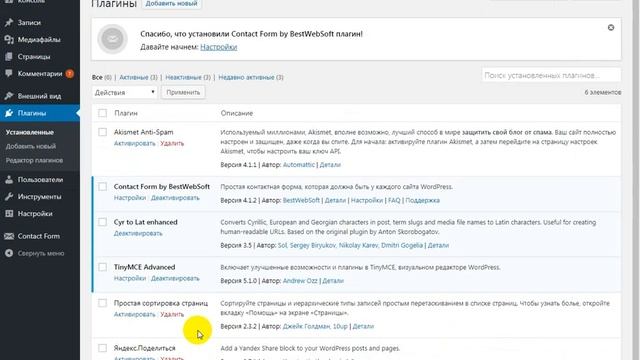Select Добавить новый submenu item in sidebar
Image resolution: width=640 pixels, height=360 pixels.
click(x=31, y=146)
